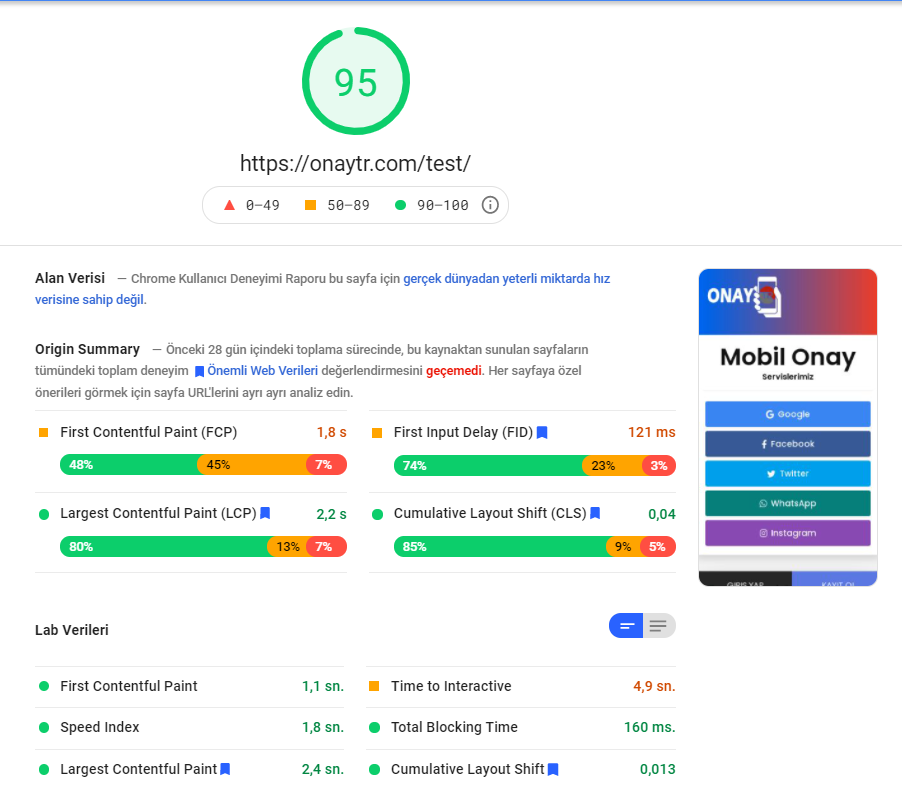The height and width of the screenshot is (790, 902).
Task: Open the 'gerçek dünyadan yeterli miktarda hız' link
Action: [x=506, y=279]
